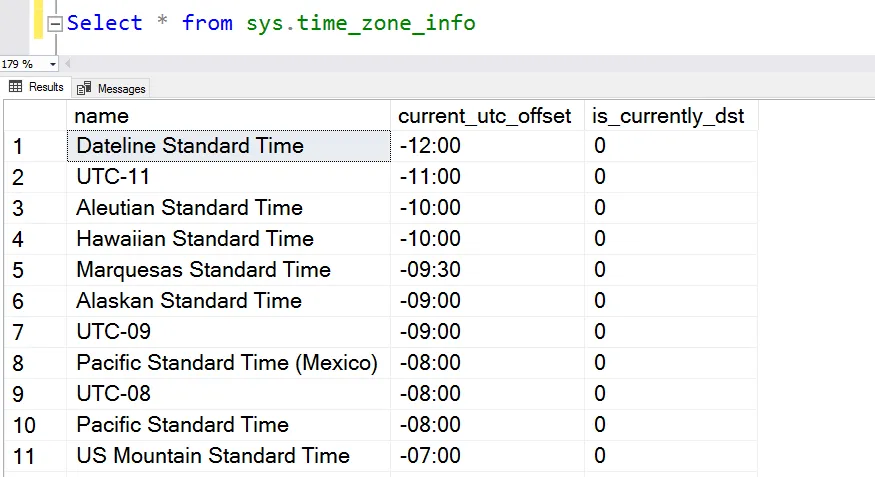Select the Aleutian Standard Time cell
Viewport: 875px width, 477px height.
tap(229, 208)
